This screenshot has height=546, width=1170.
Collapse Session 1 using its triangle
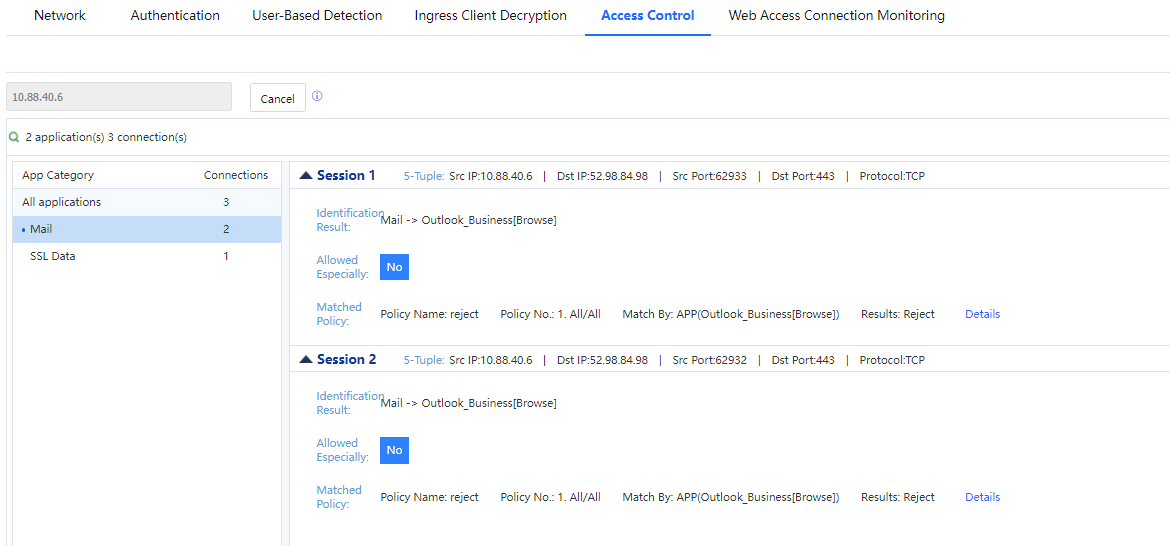306,176
